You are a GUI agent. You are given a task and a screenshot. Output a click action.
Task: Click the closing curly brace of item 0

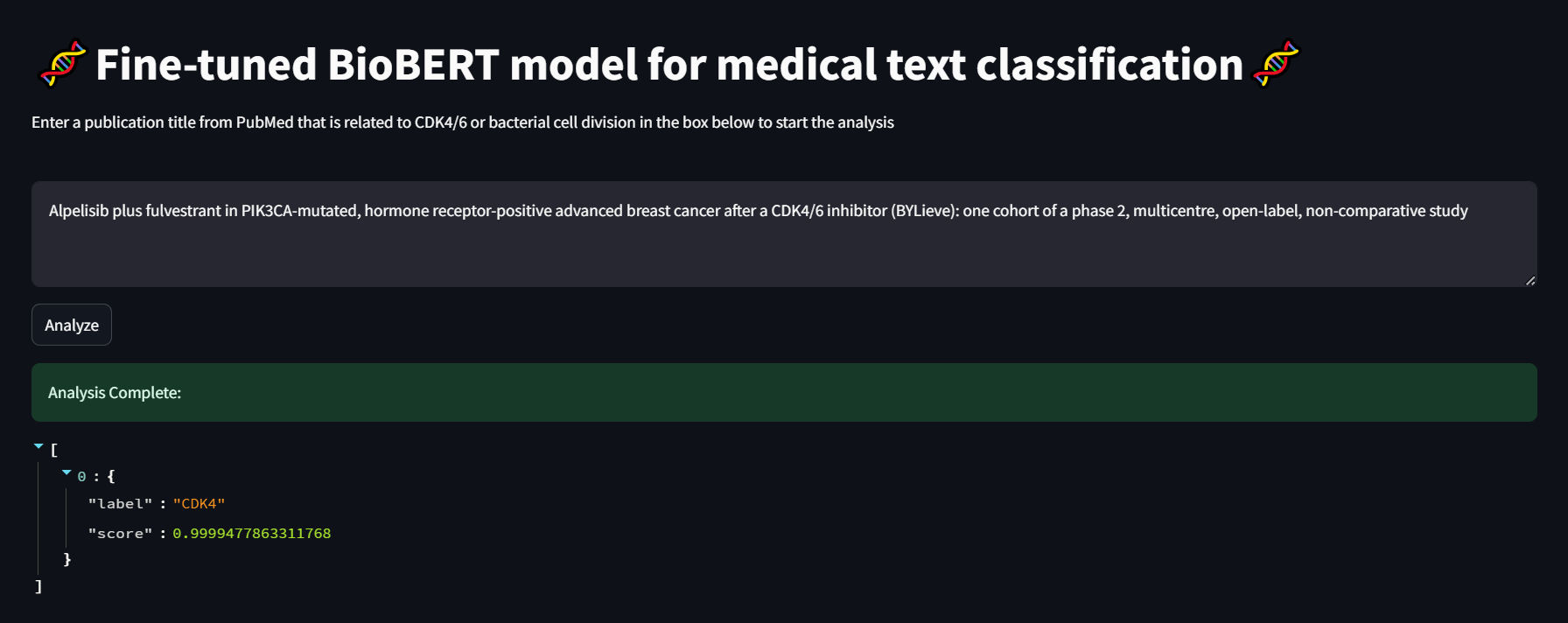coord(67,559)
